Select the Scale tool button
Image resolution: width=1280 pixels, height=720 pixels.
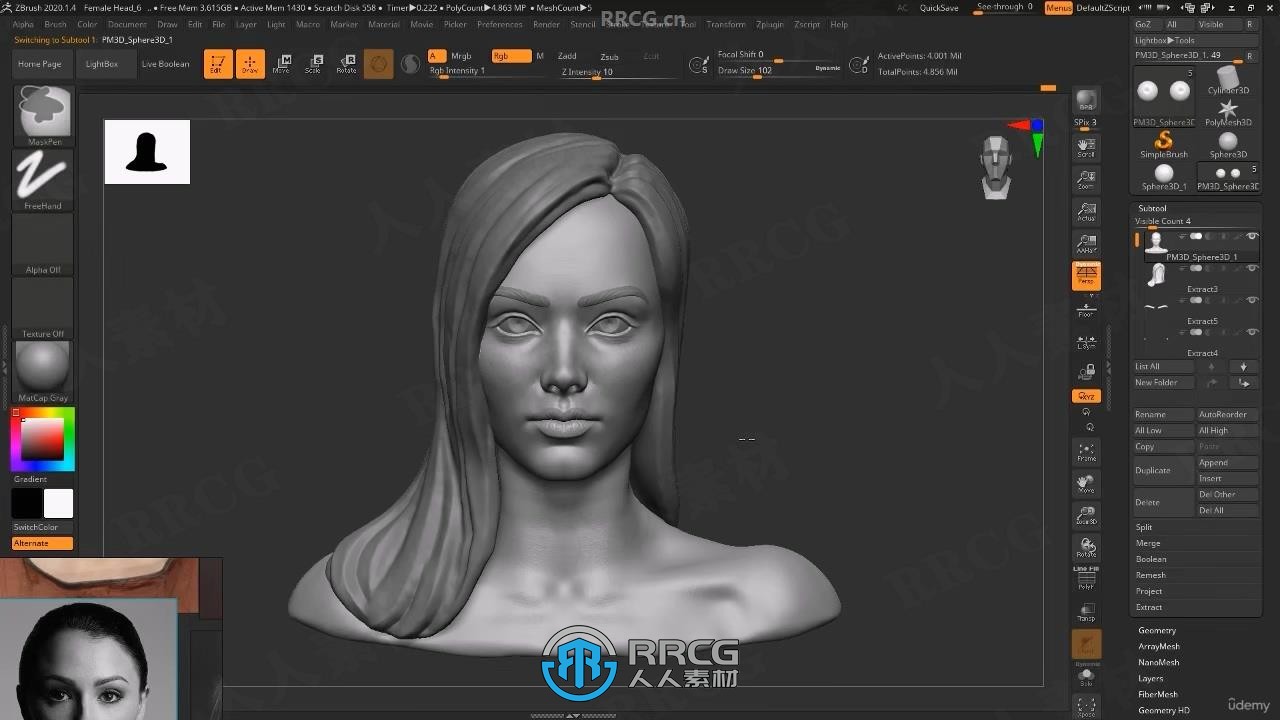(314, 64)
